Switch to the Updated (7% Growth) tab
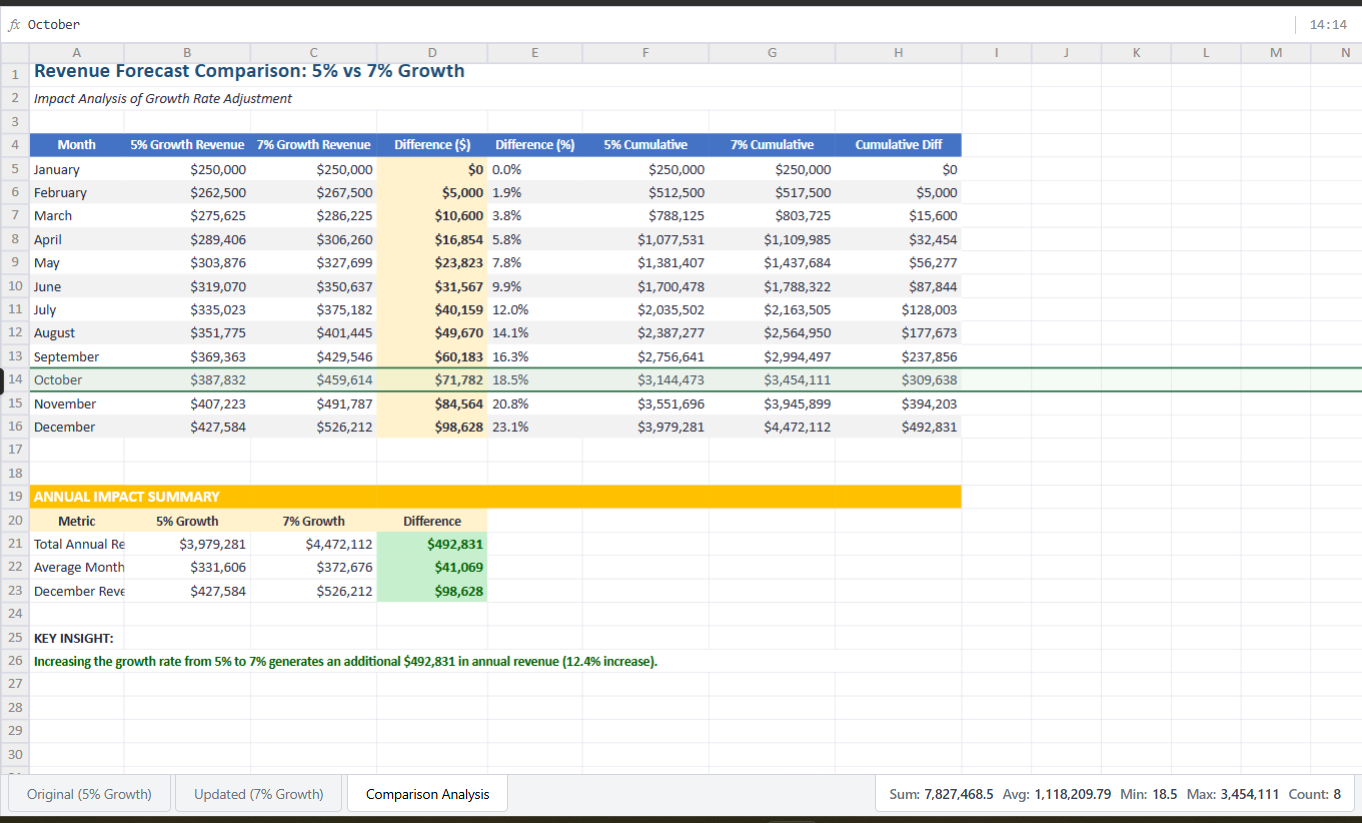 point(257,793)
